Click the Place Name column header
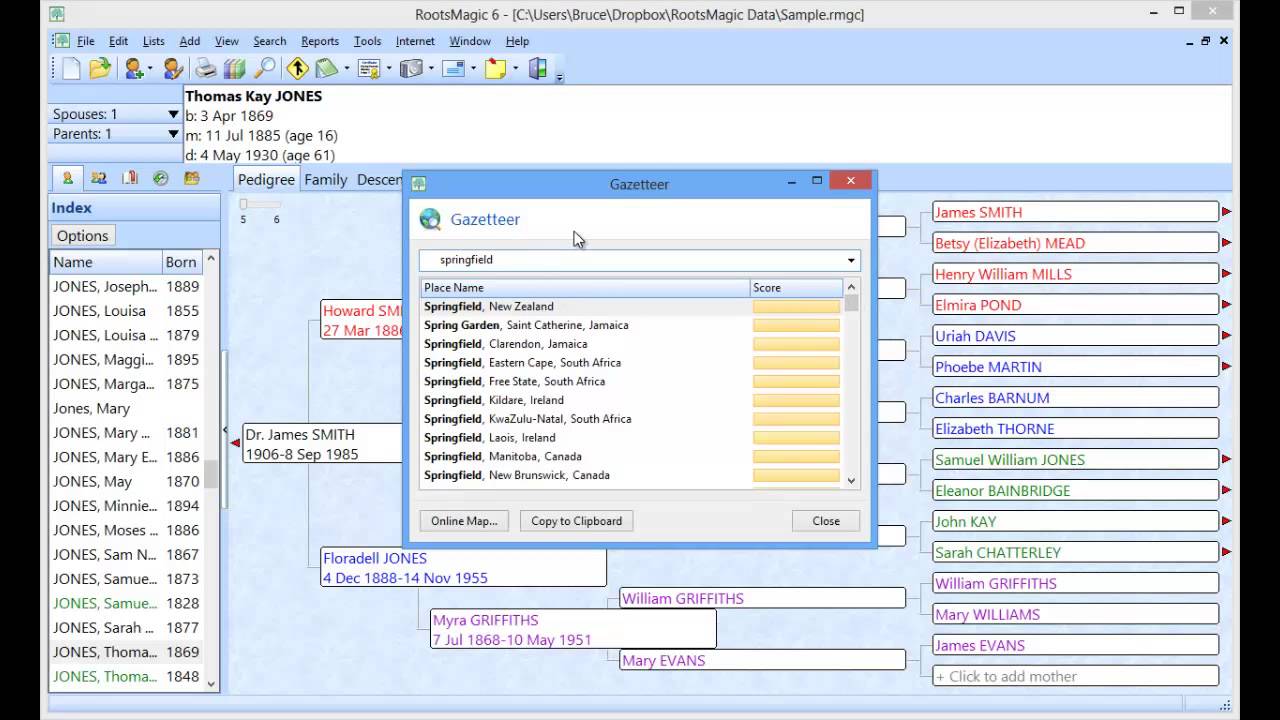Viewport: 1280px width, 720px height. tap(585, 288)
